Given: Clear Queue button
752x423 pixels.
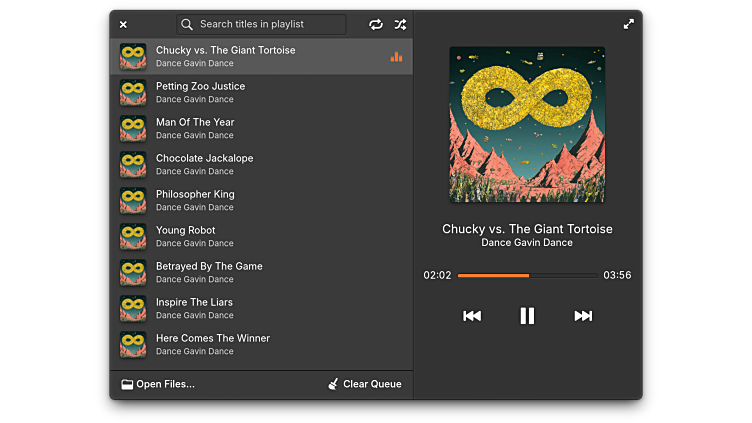Looking at the screenshot, I should pyautogui.click(x=365, y=384).
